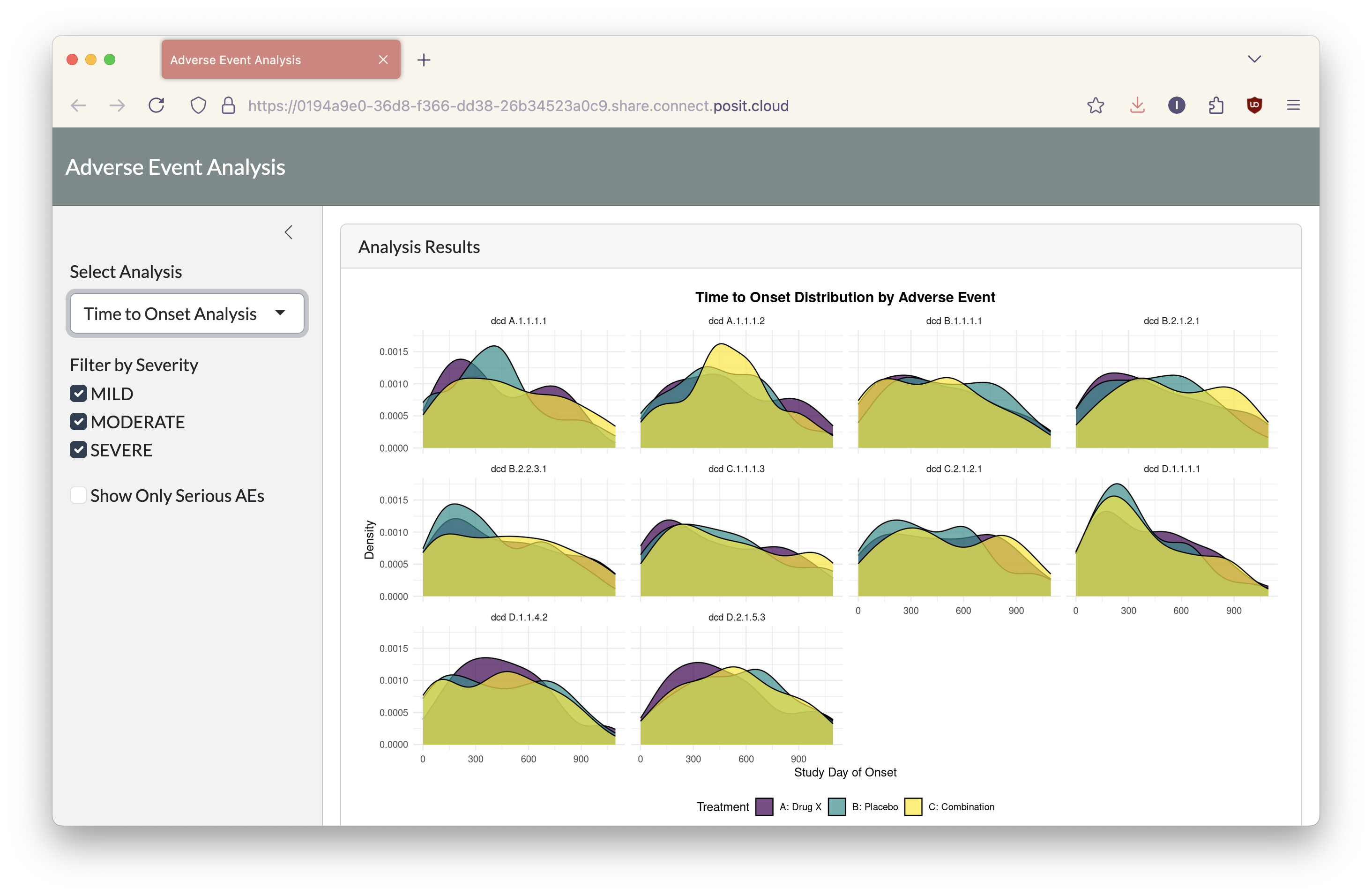Bookmark this page with the star icon
This screenshot has height=895, width=1372.
(x=1095, y=105)
